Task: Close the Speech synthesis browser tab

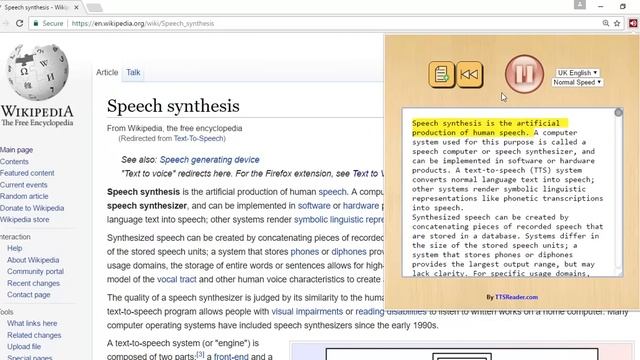Action: tap(76, 7)
